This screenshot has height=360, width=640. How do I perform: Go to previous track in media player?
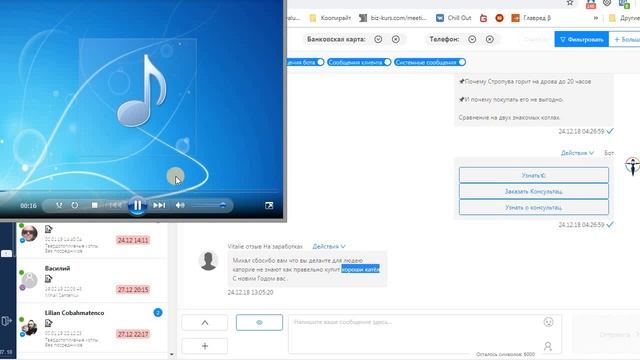(x=115, y=205)
